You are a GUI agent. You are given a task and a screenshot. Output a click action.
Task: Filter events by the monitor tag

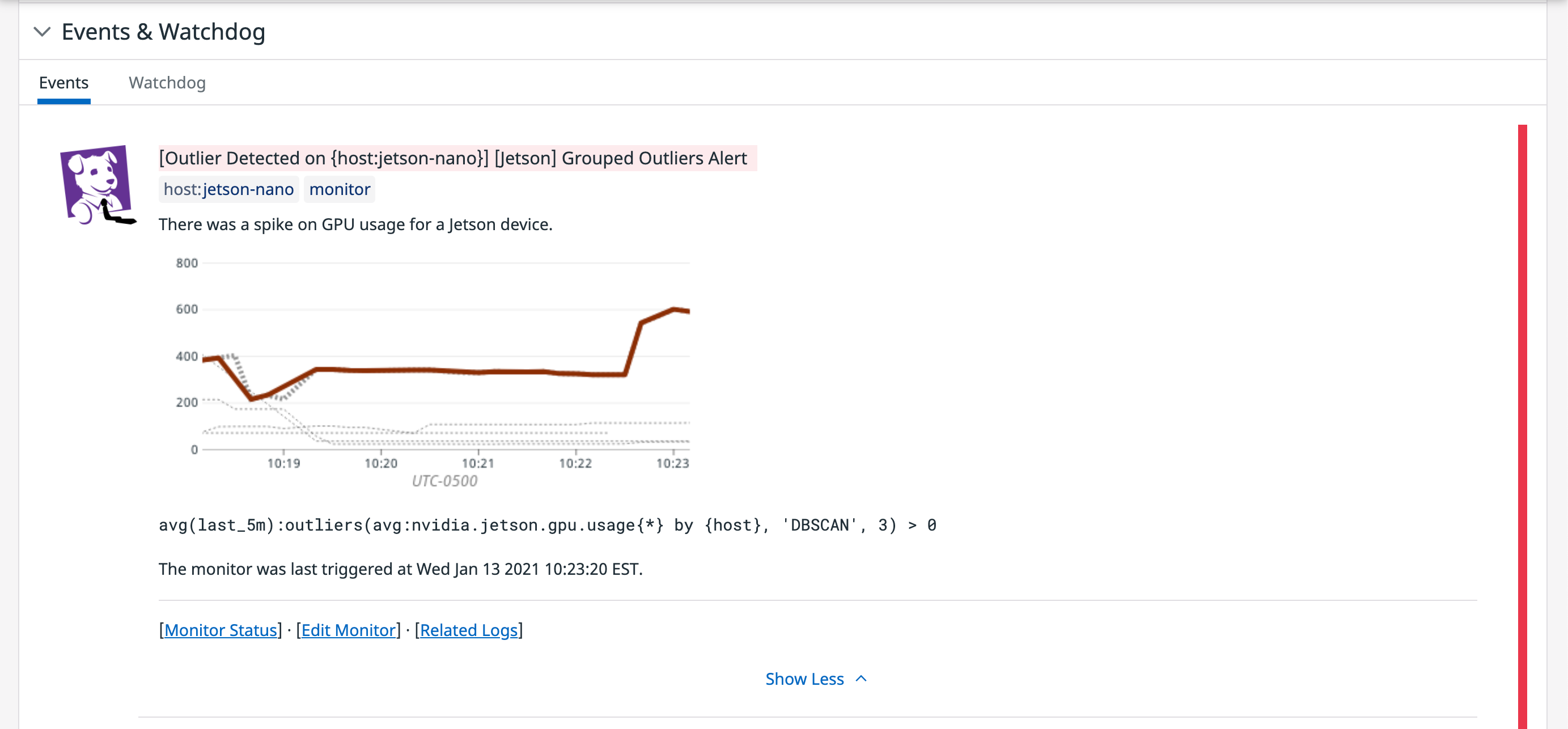[339, 189]
